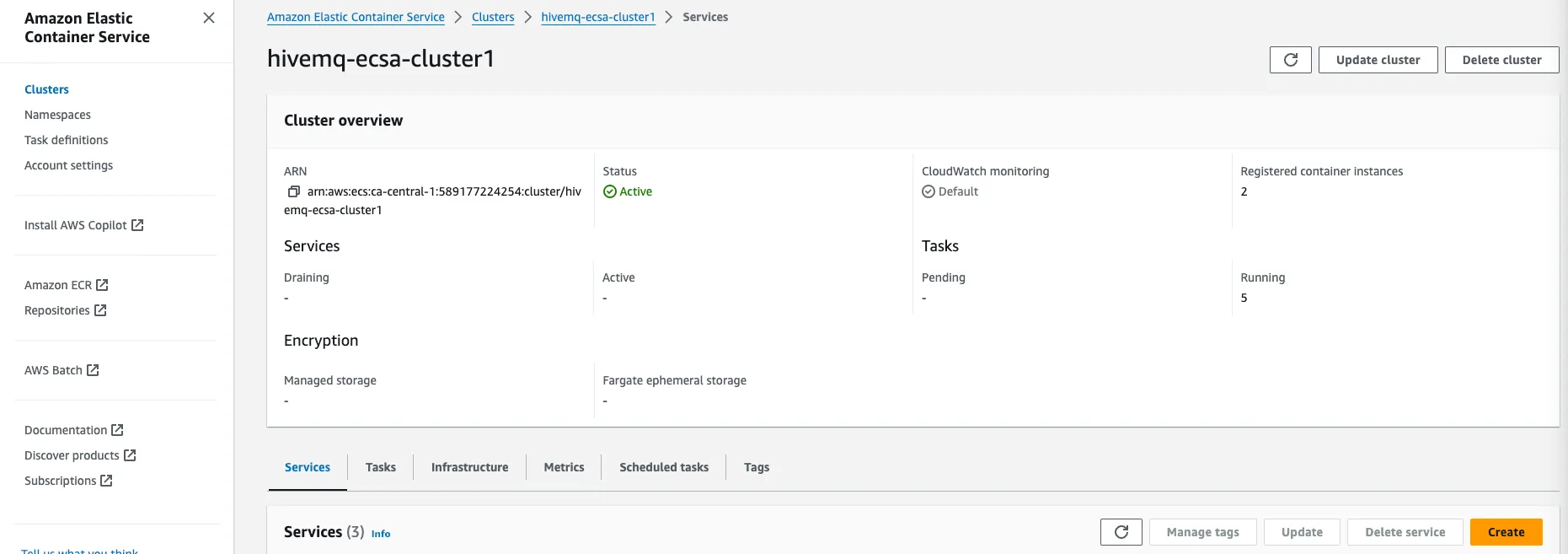Open the Tags tab

click(x=757, y=467)
